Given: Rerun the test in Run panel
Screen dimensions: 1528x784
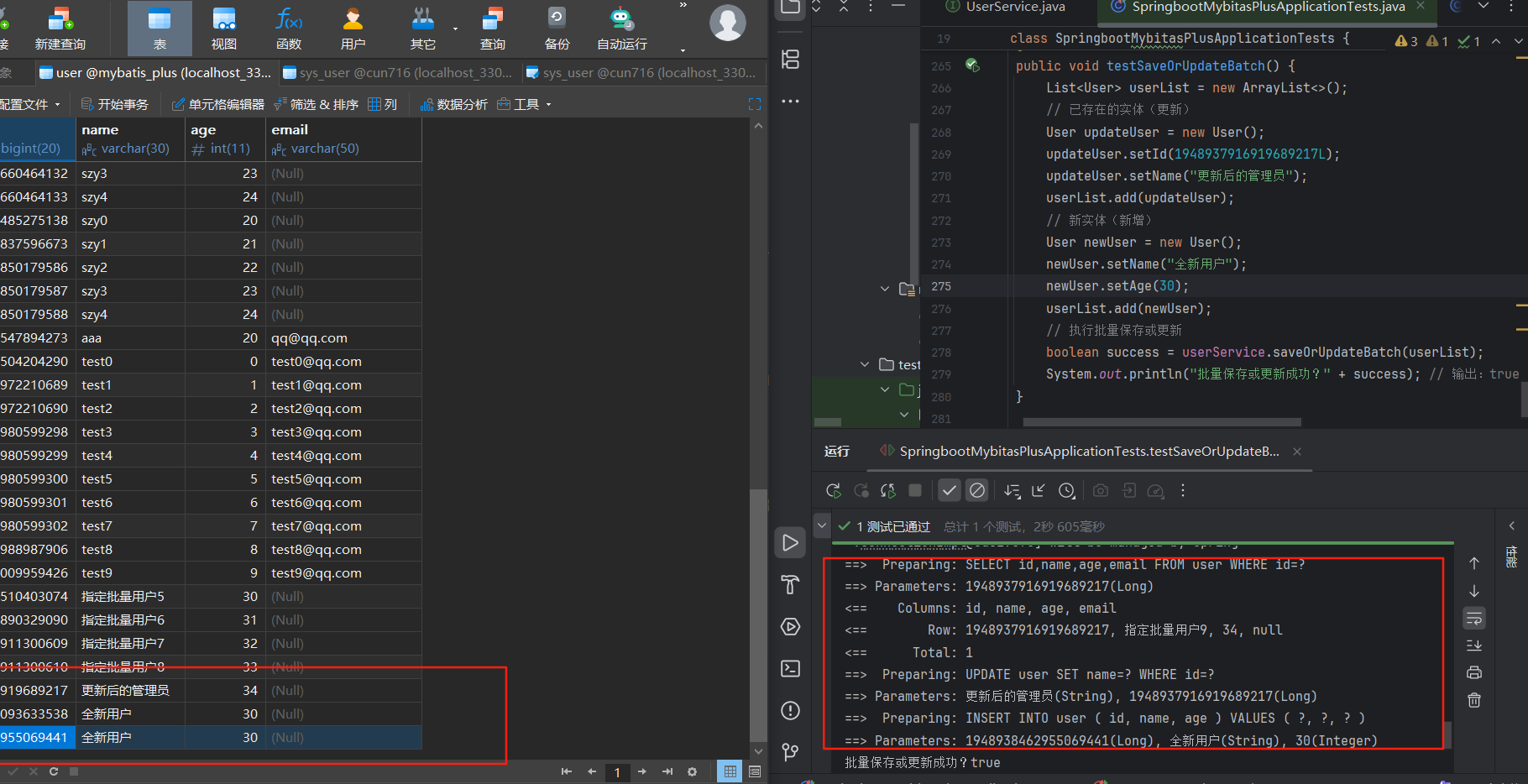Looking at the screenshot, I should click(x=833, y=491).
